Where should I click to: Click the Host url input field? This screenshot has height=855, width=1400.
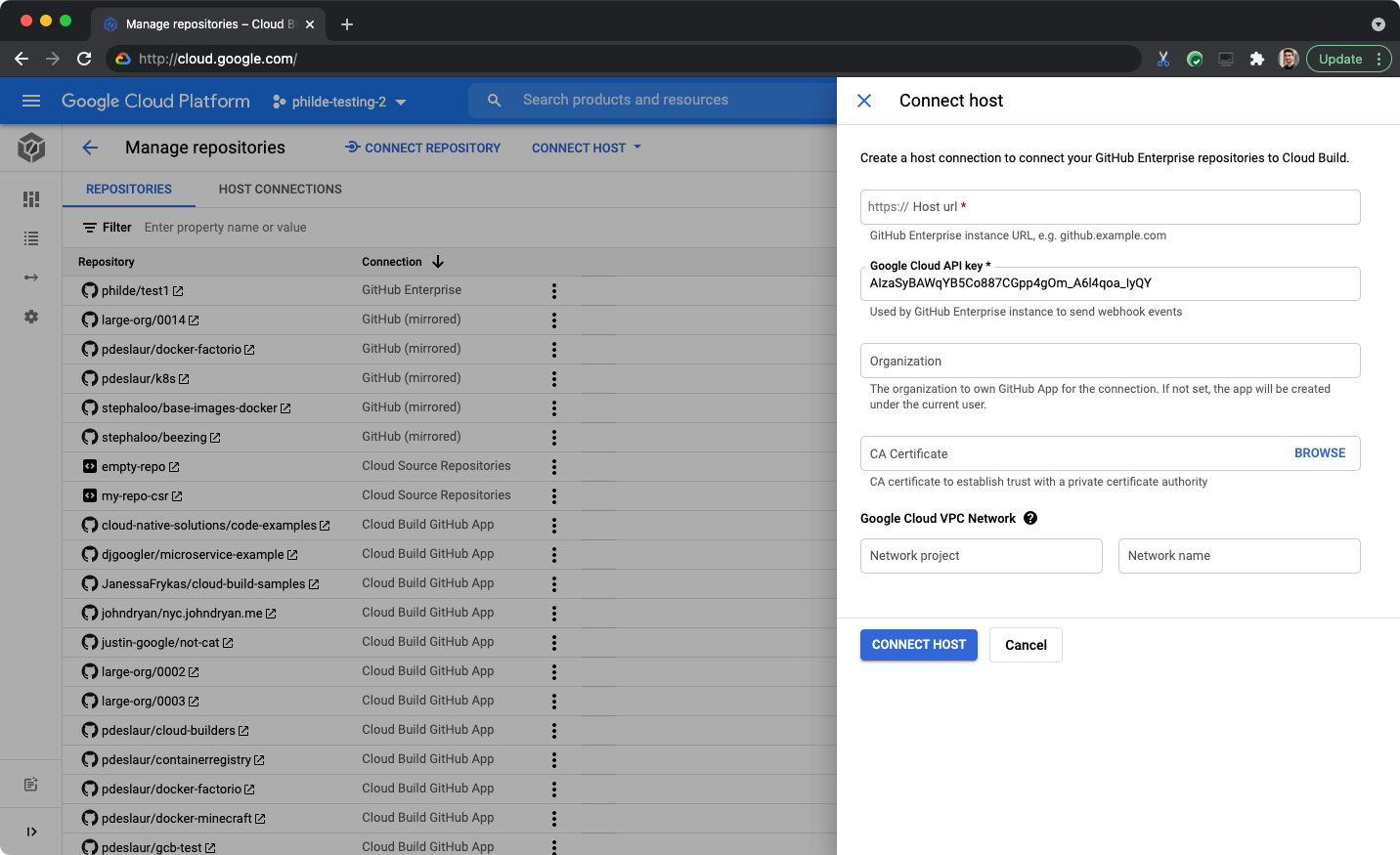[1111, 207]
